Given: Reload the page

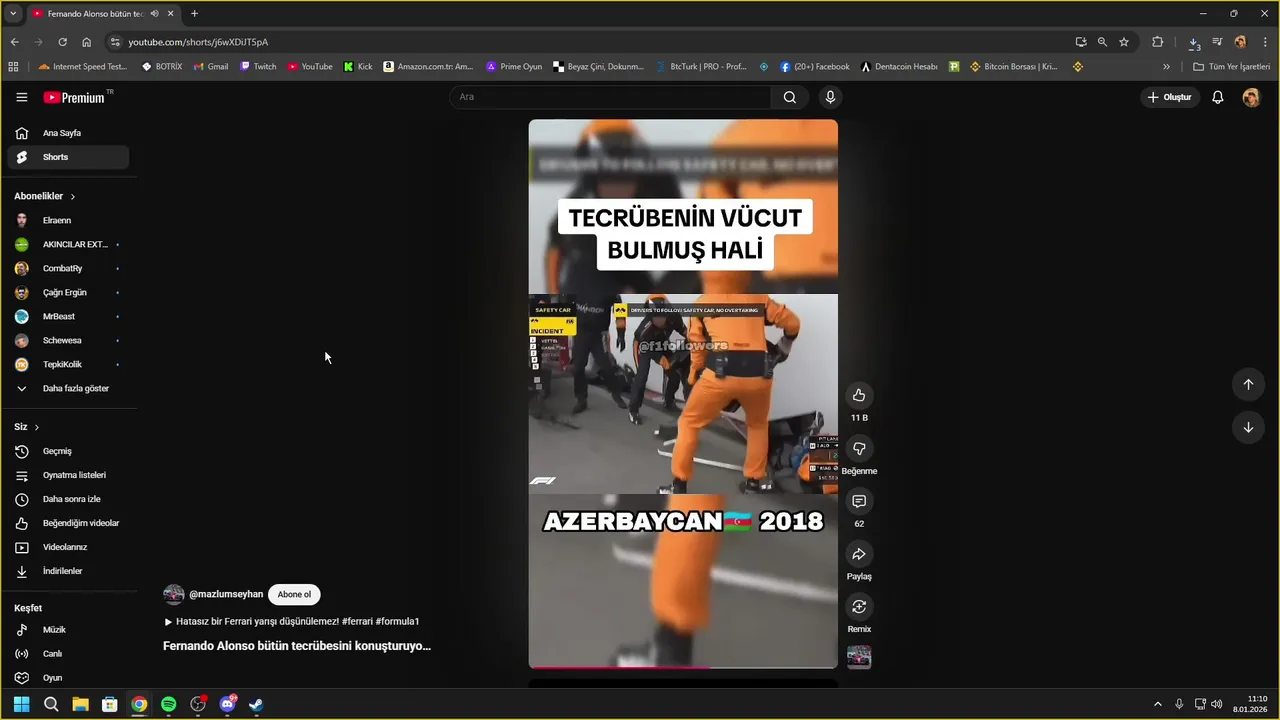Looking at the screenshot, I should coord(62,42).
